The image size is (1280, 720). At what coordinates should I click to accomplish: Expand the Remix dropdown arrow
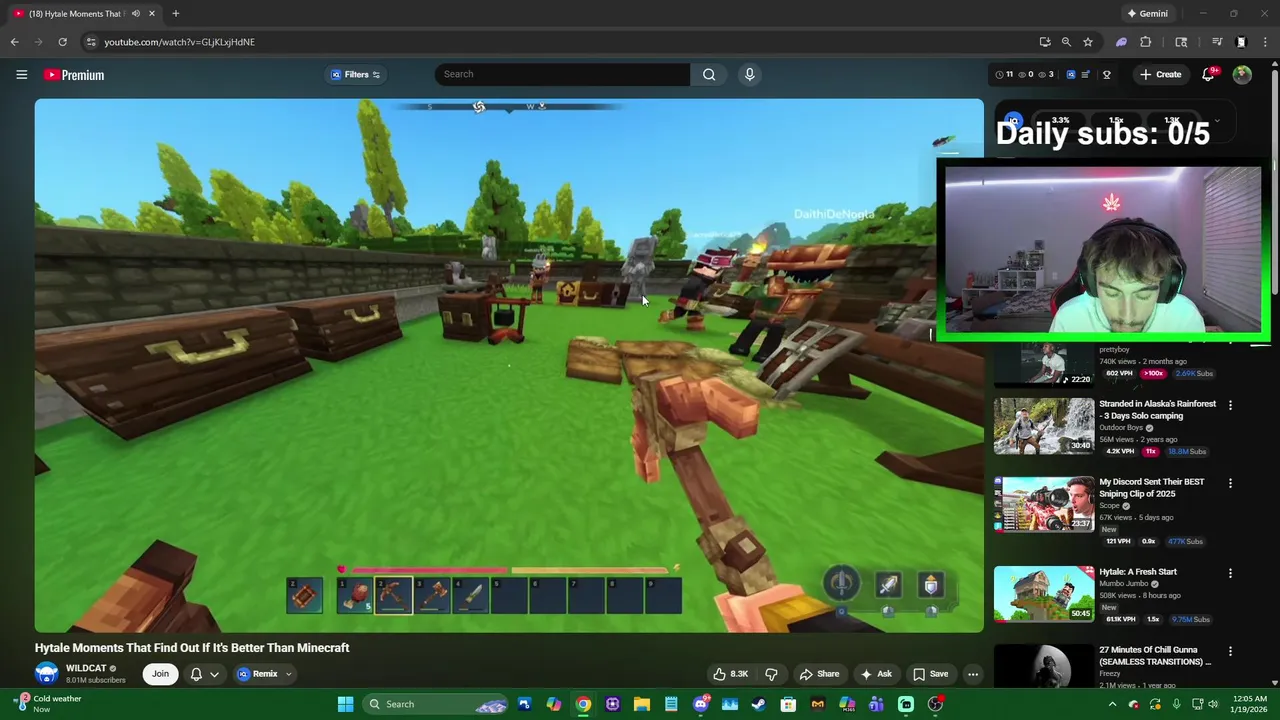(x=288, y=674)
